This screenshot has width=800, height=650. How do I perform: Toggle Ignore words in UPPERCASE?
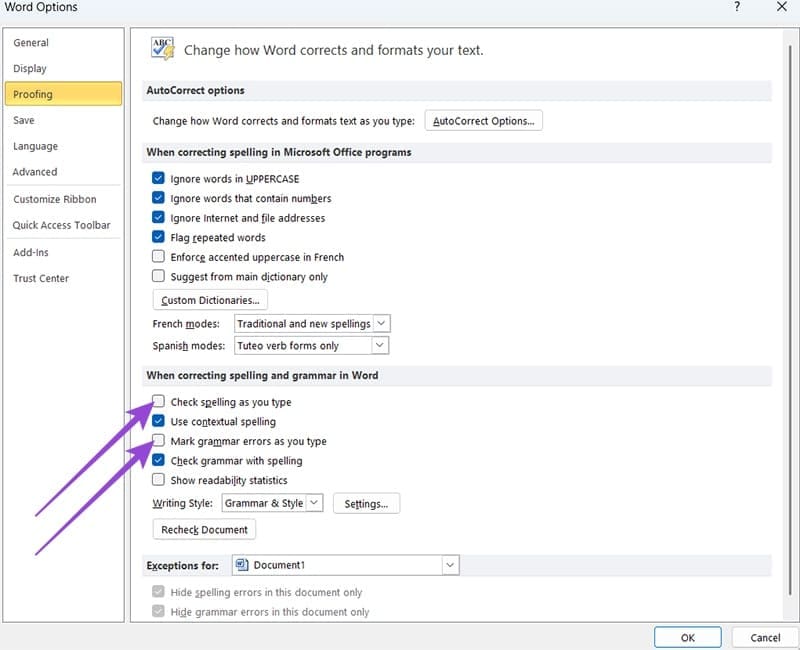coord(158,178)
